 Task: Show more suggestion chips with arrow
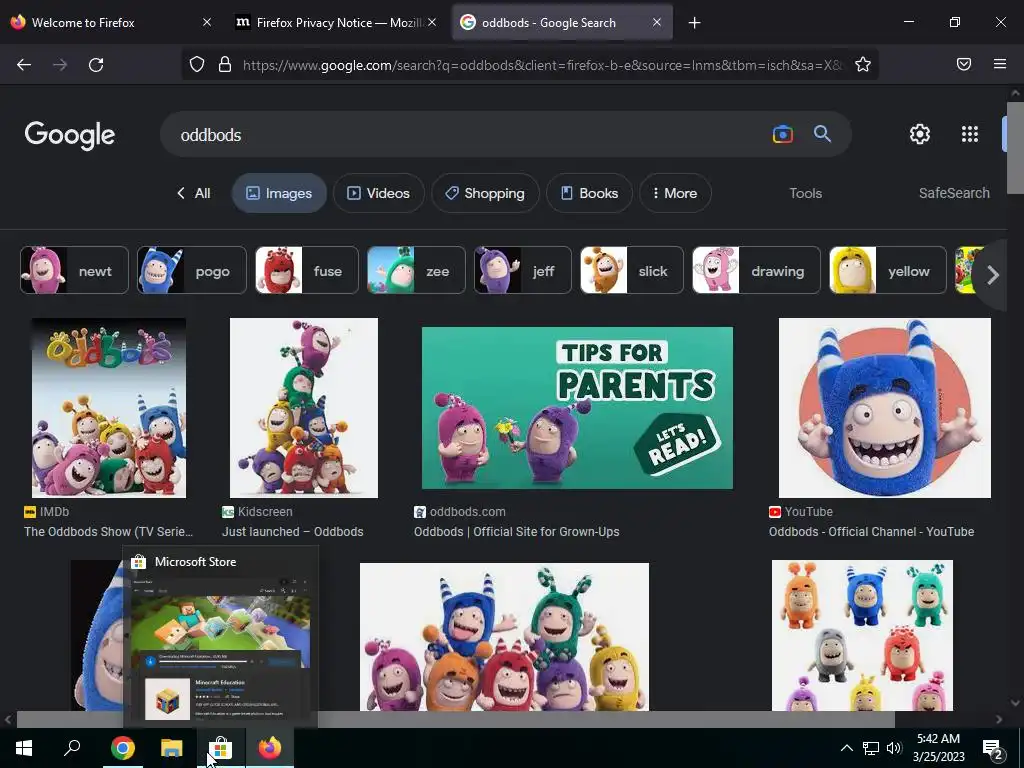992,275
